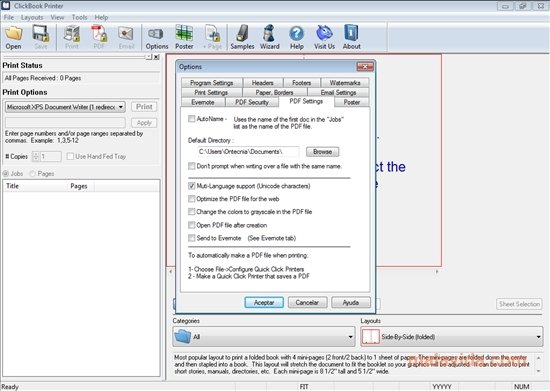This screenshot has width=550, height=391.
Task: Switch to Program Settings tab
Action: 212,83
